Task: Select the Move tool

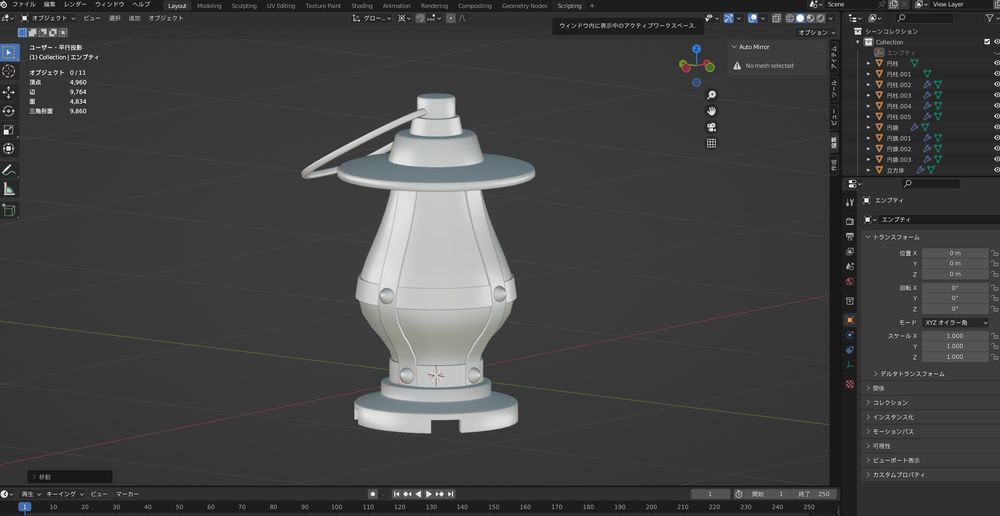Action: [9, 92]
